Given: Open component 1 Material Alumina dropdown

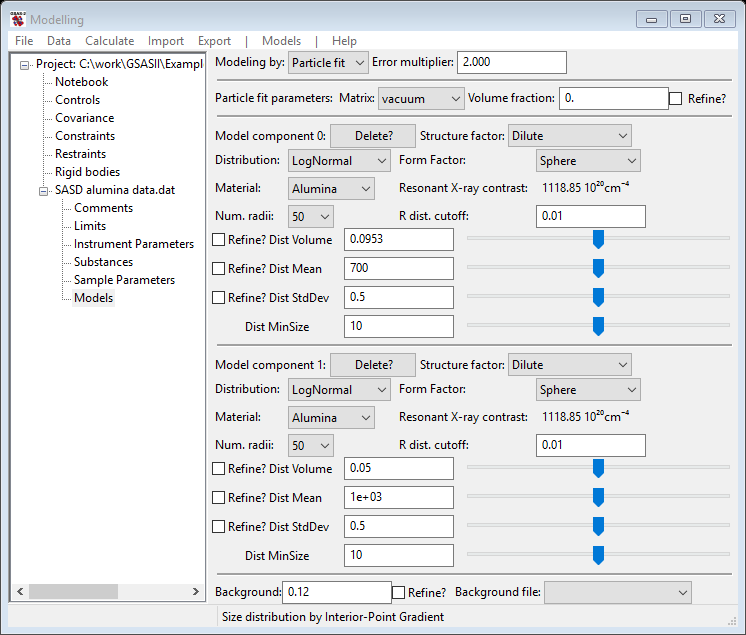Looking at the screenshot, I should (331, 418).
